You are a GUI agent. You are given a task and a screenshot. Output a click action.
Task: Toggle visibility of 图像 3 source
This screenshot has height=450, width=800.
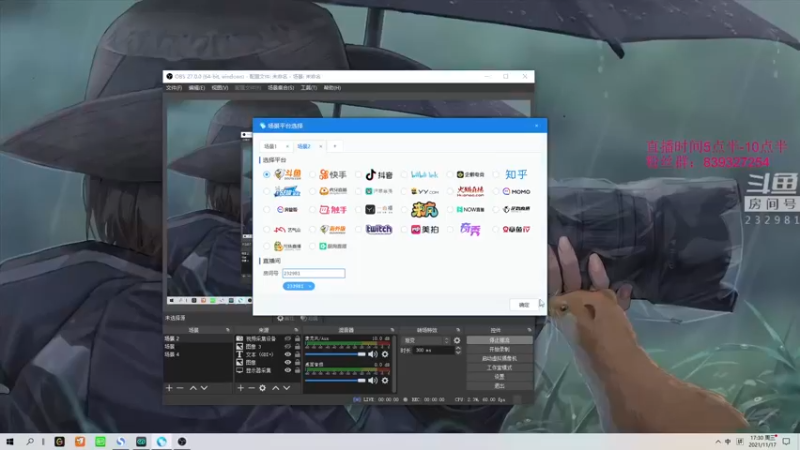click(x=288, y=346)
